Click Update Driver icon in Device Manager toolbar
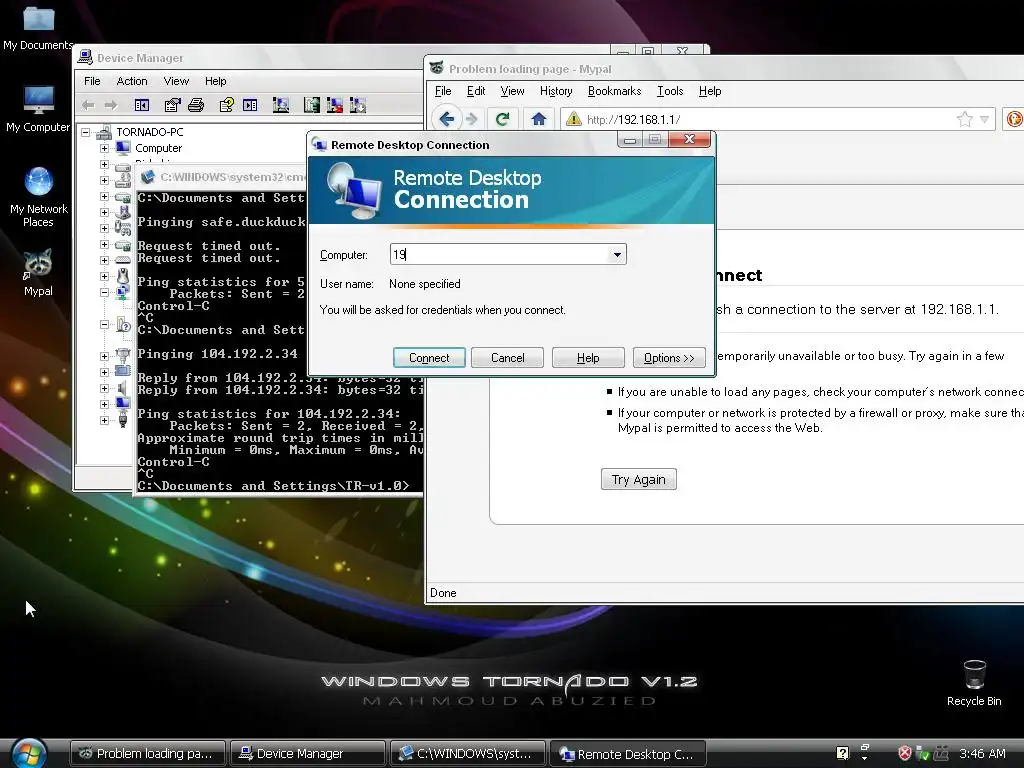Viewport: 1024px width, 768px height. point(312,105)
